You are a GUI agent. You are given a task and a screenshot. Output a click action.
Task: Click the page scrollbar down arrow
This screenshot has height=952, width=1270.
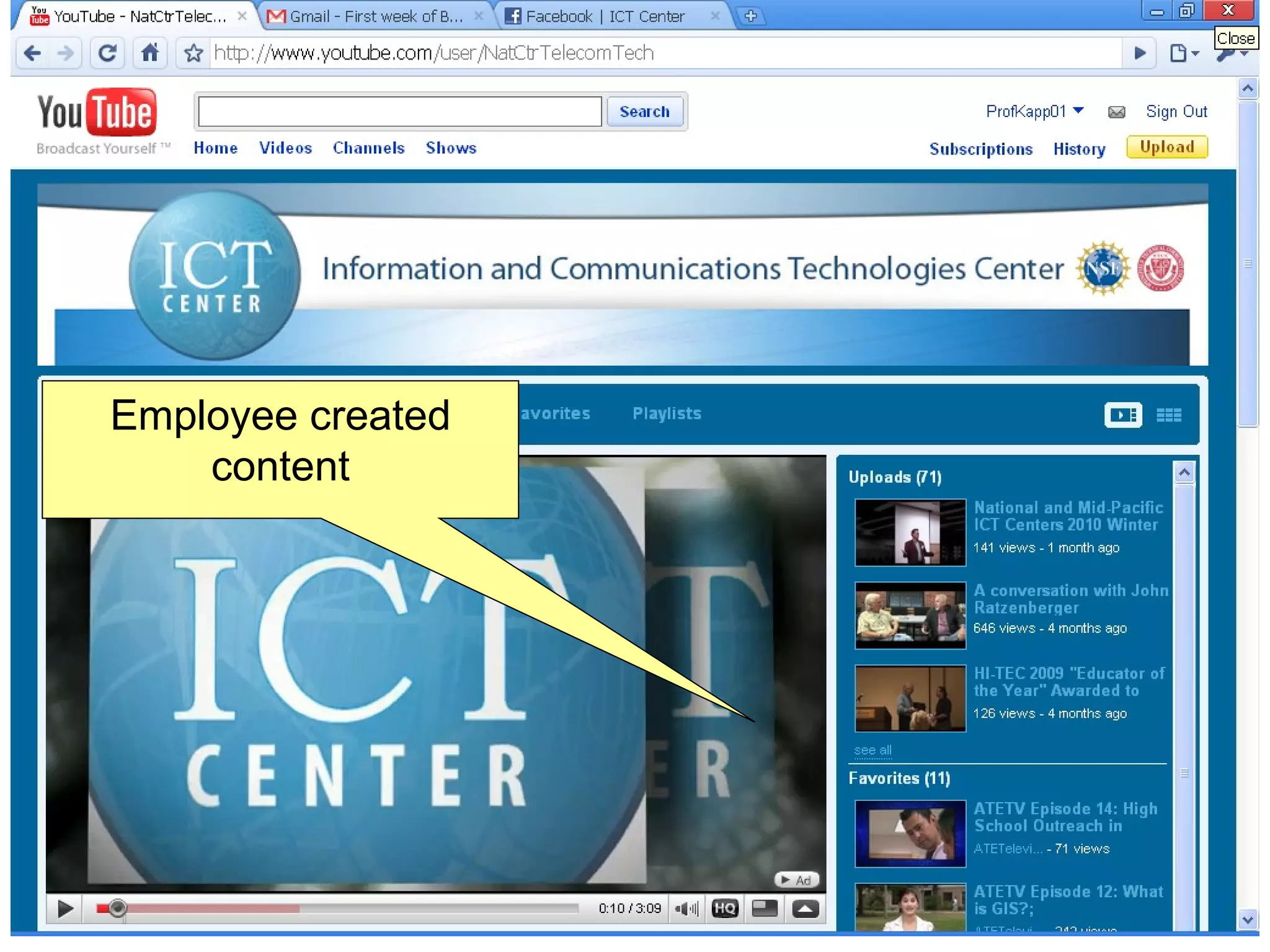1248,920
